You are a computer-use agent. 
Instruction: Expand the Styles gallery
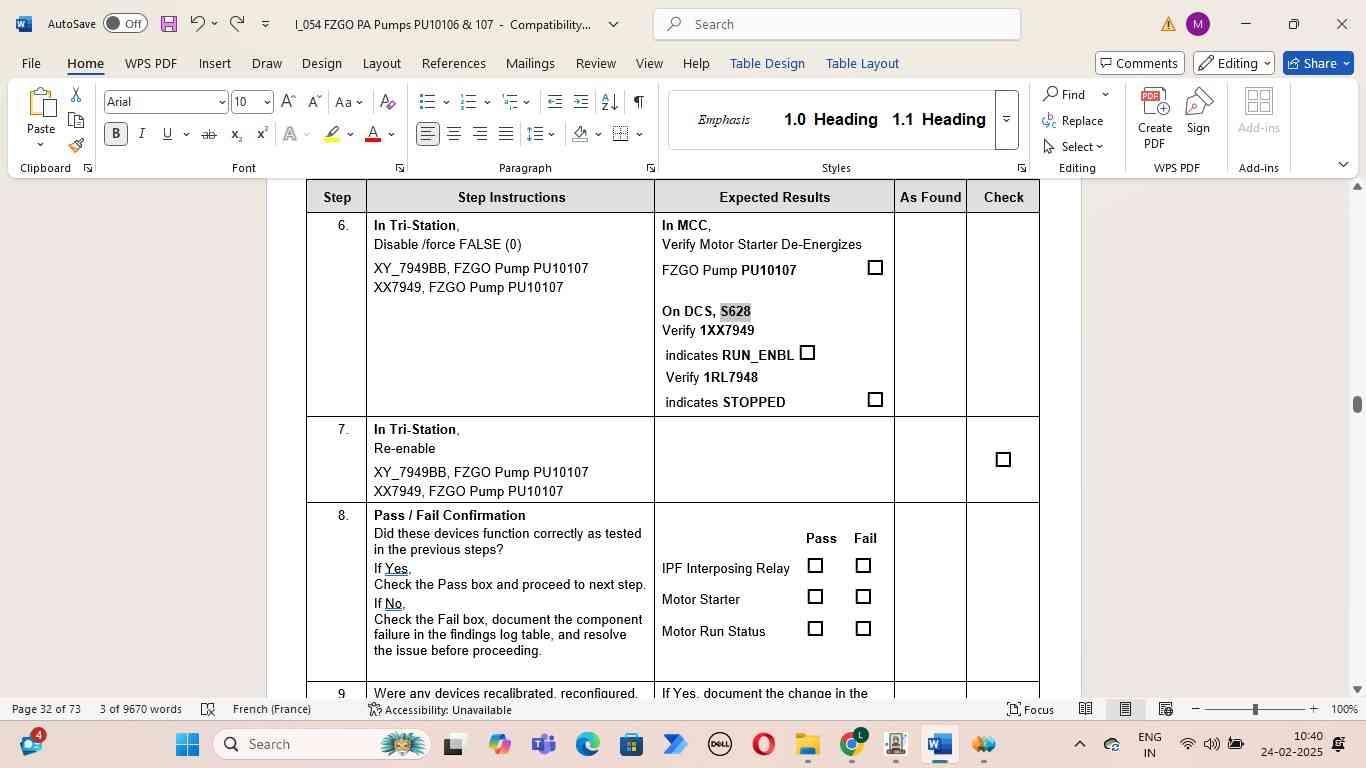click(1007, 120)
